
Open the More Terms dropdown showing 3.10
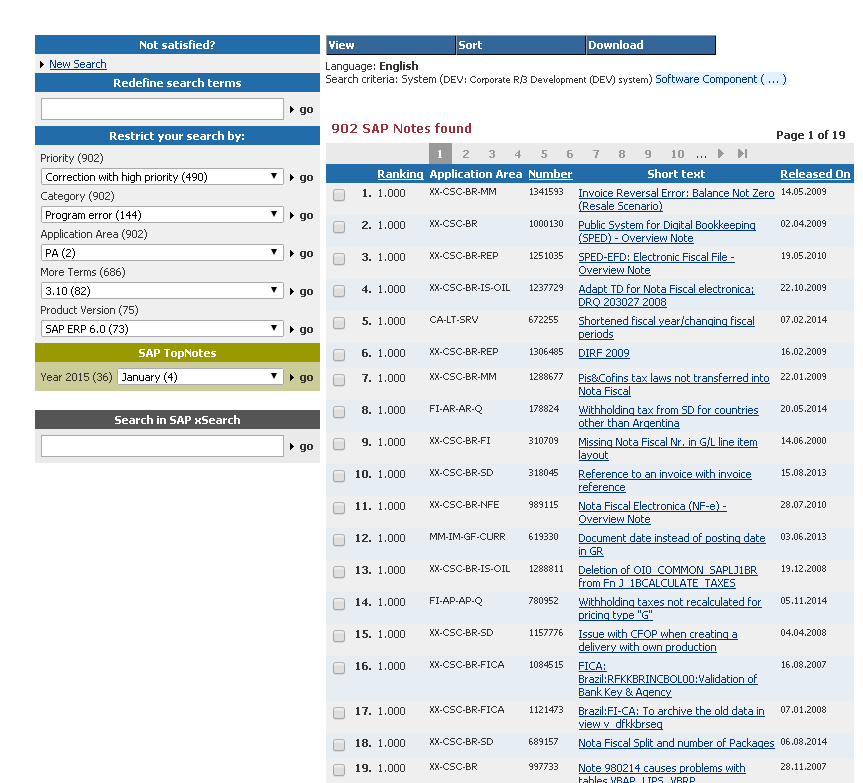(160, 291)
